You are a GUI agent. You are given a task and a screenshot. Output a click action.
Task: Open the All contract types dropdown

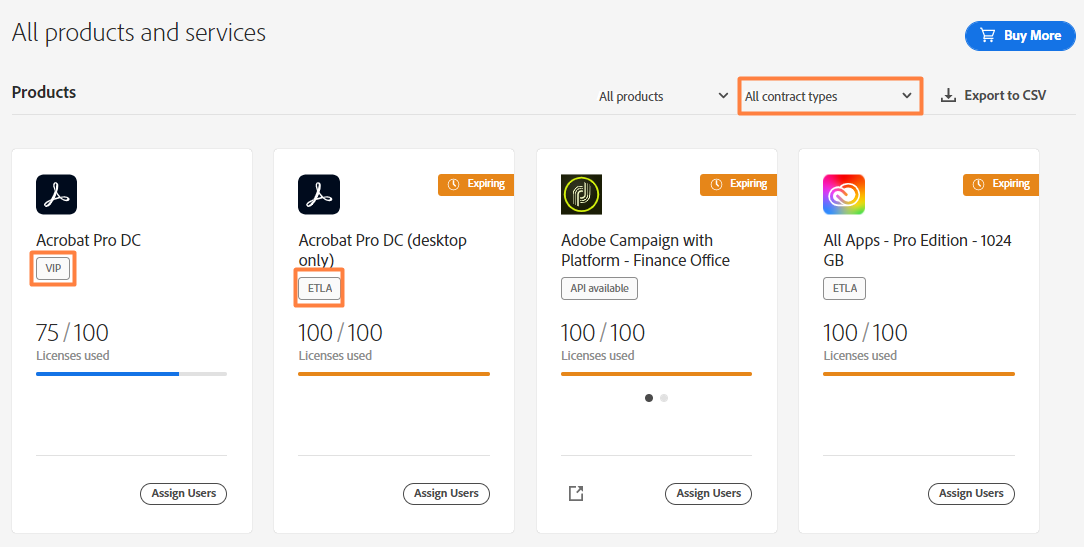(x=829, y=96)
